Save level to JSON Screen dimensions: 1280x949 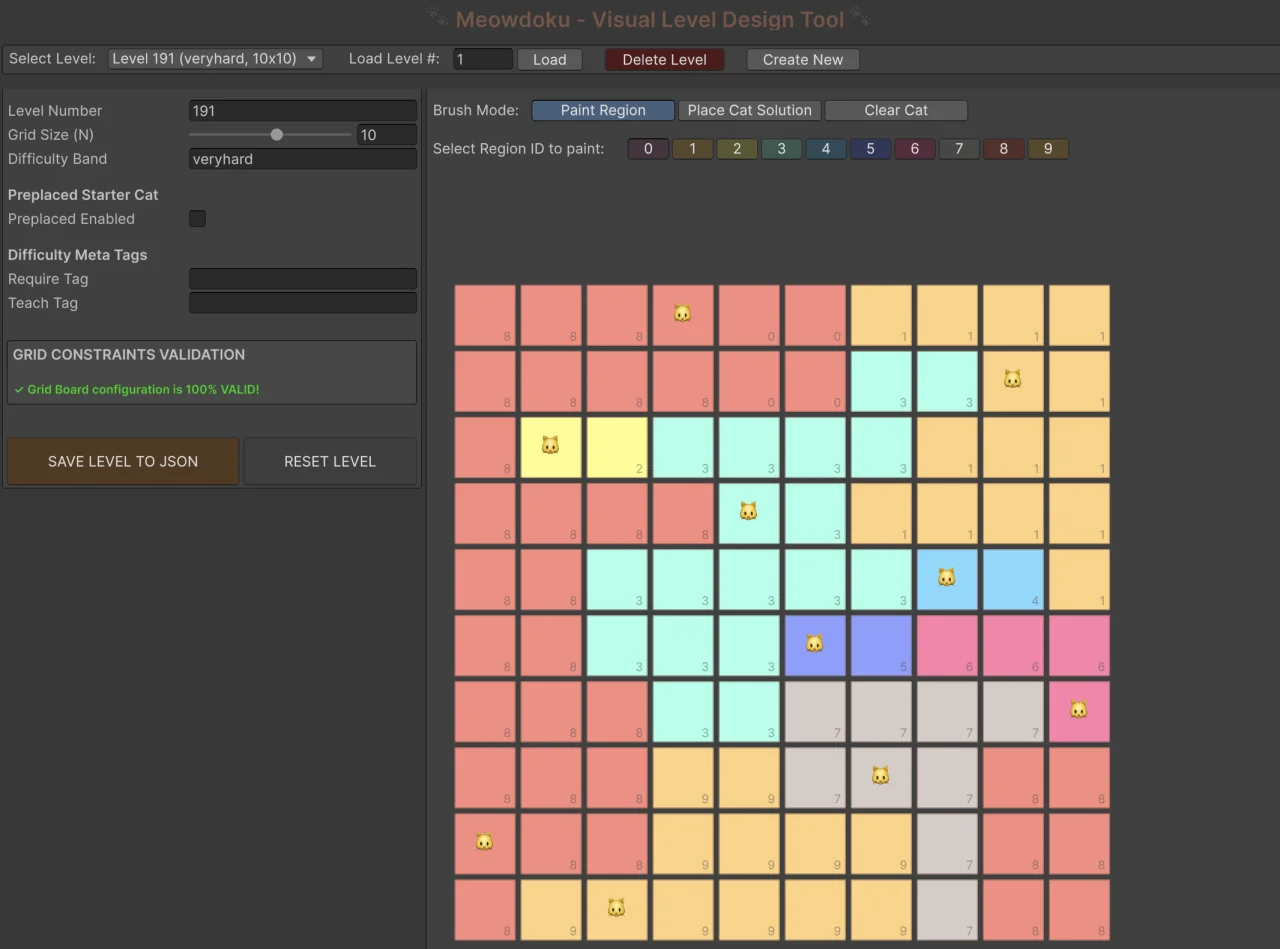click(x=123, y=461)
